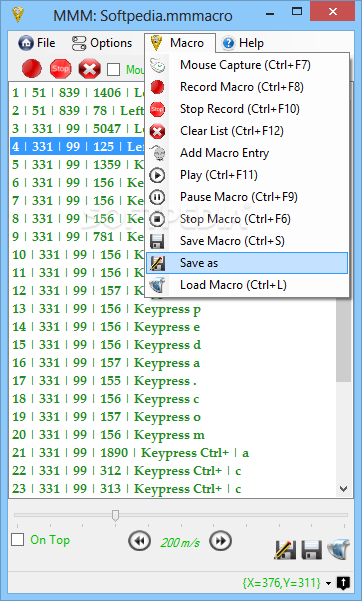Click the red X clear toolbar button
This screenshot has height=601, width=362.
(89, 69)
